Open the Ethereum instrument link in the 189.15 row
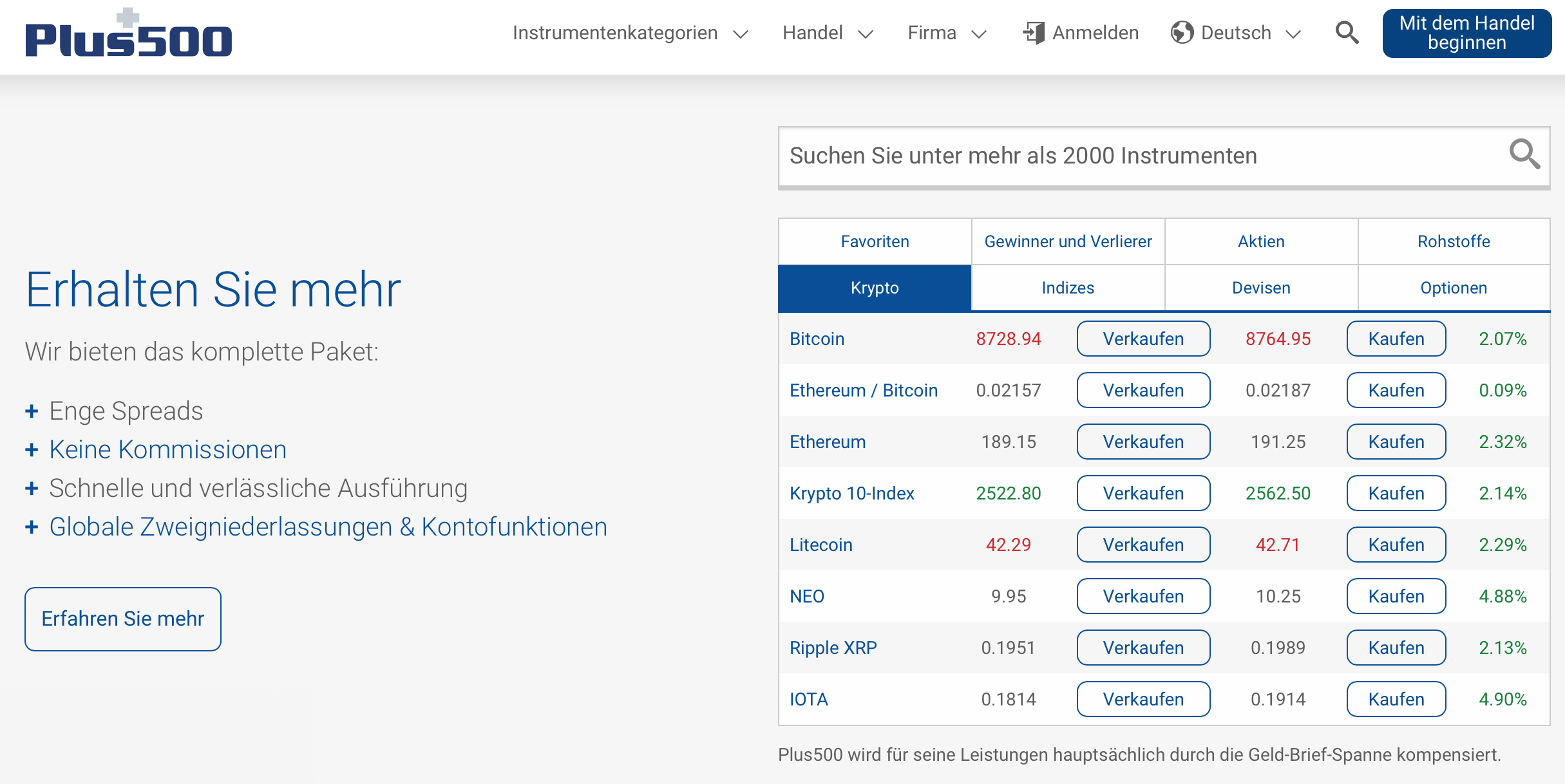This screenshot has width=1565, height=784. coord(828,442)
